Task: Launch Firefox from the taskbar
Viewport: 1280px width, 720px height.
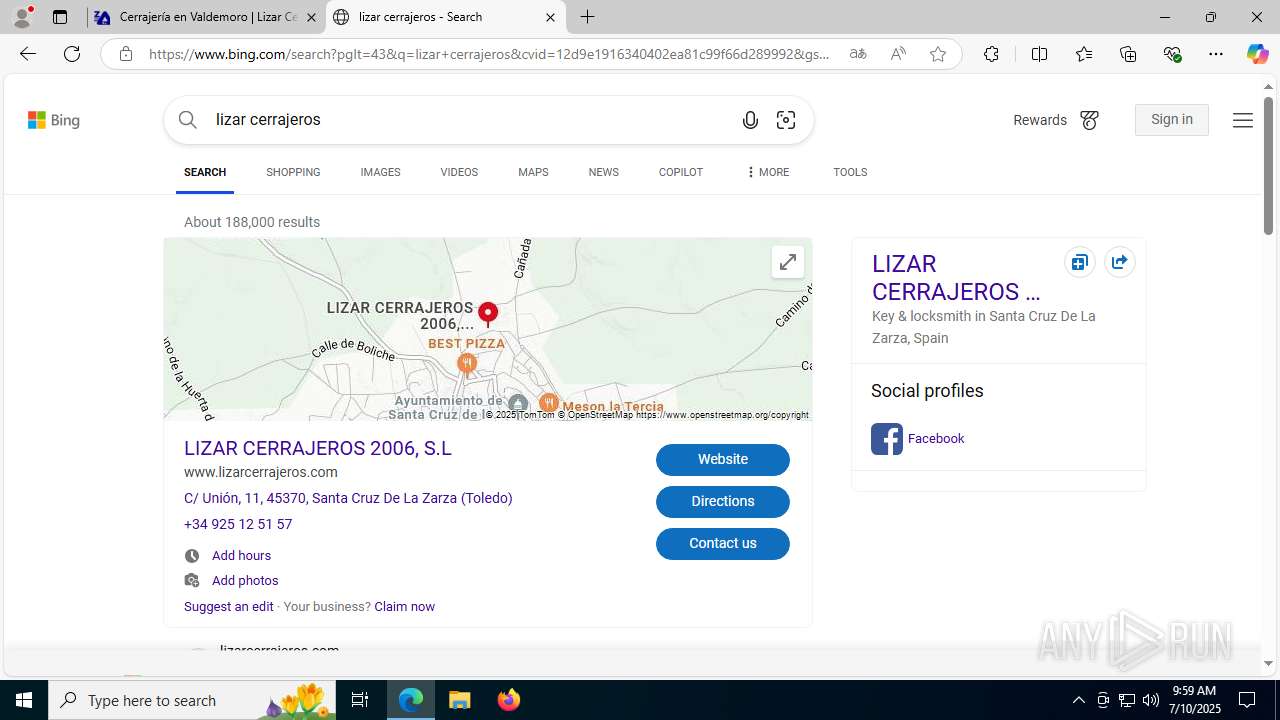Action: [509, 700]
